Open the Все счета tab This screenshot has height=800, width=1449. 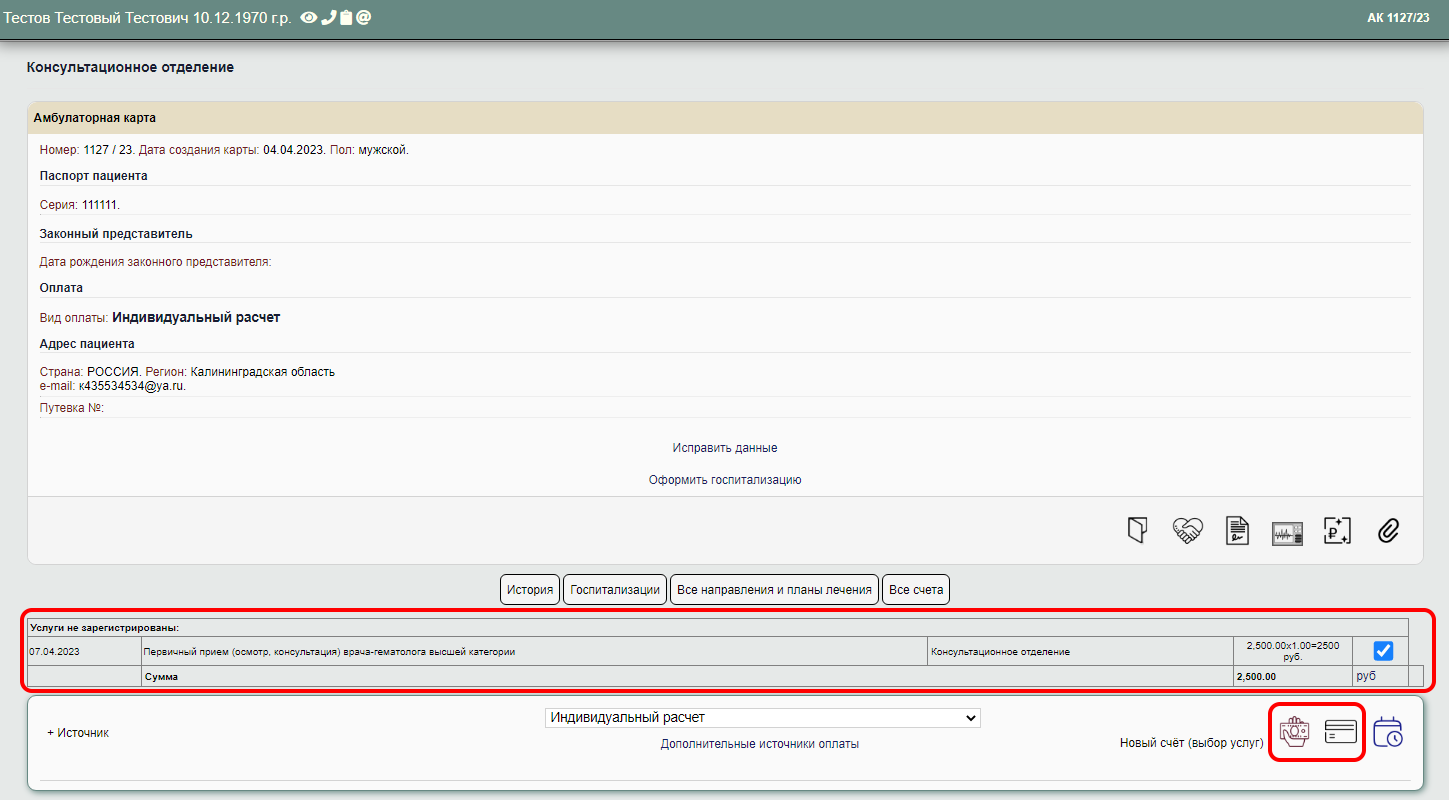coord(915,590)
